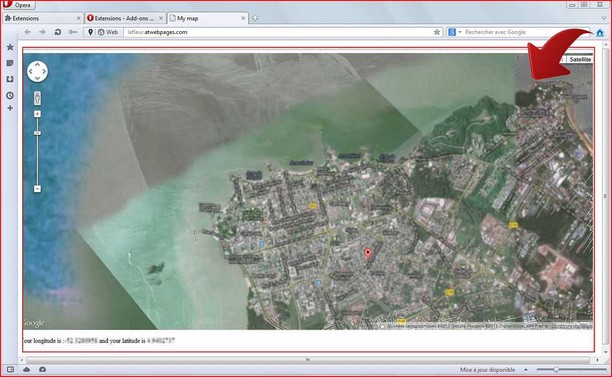612x377 pixels.
Task: Open the closed tabs chevron menu
Action: tap(604, 18)
